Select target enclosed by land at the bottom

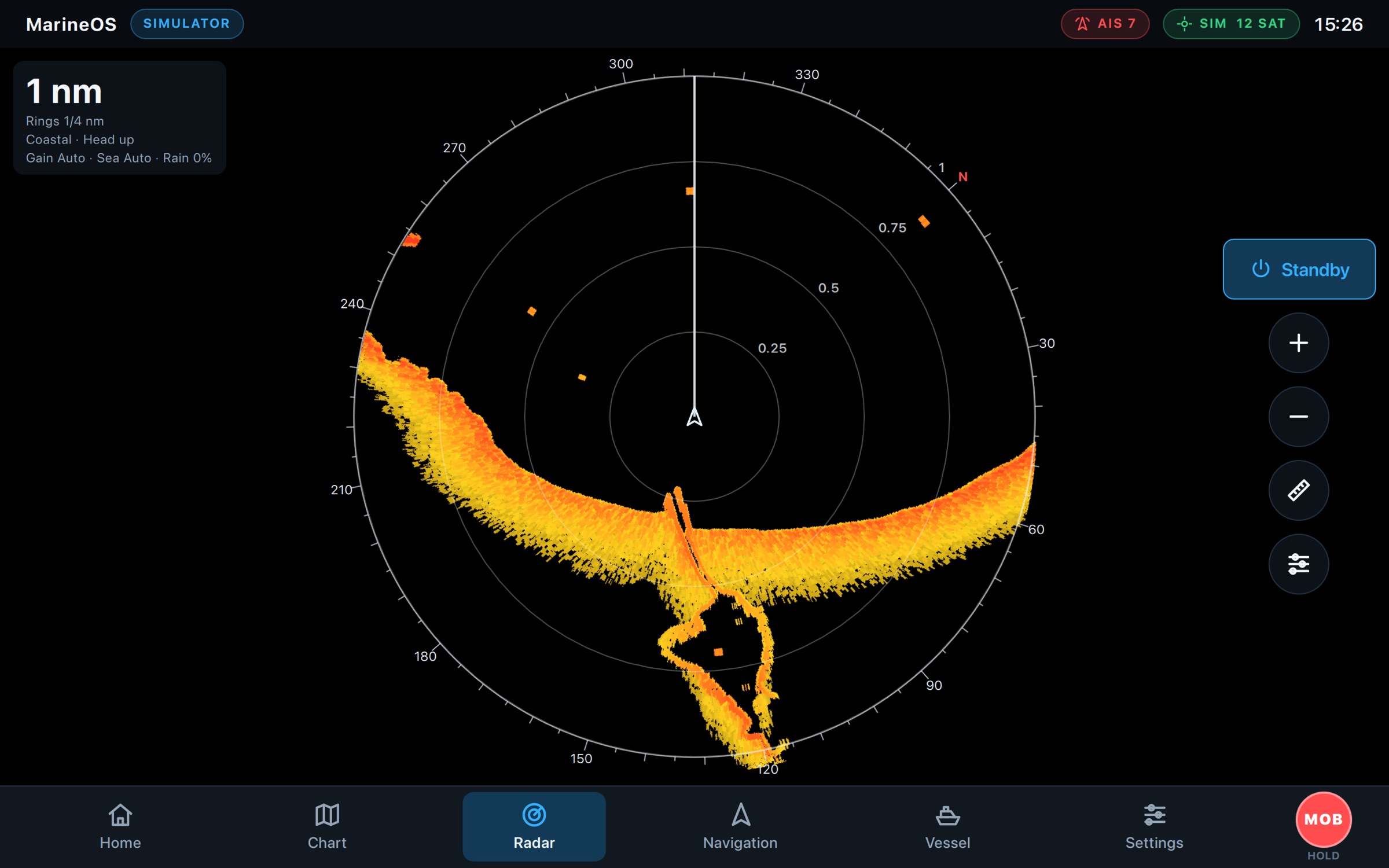[718, 652]
